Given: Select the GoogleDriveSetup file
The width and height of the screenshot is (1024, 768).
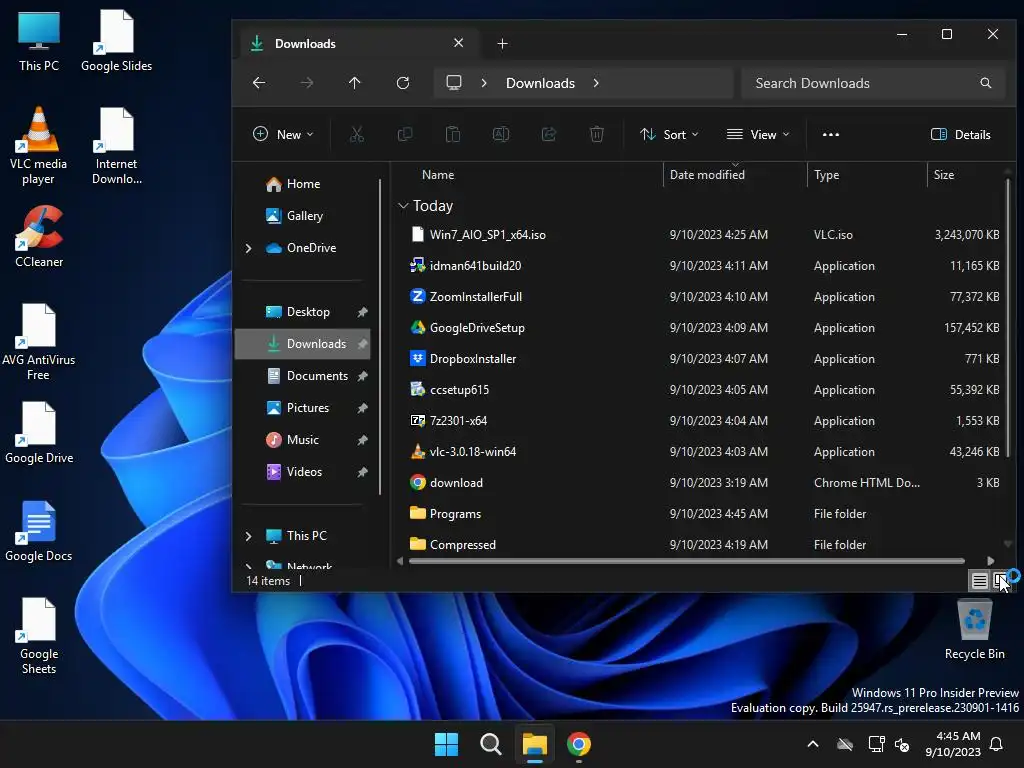Looking at the screenshot, I should coord(705,328).
